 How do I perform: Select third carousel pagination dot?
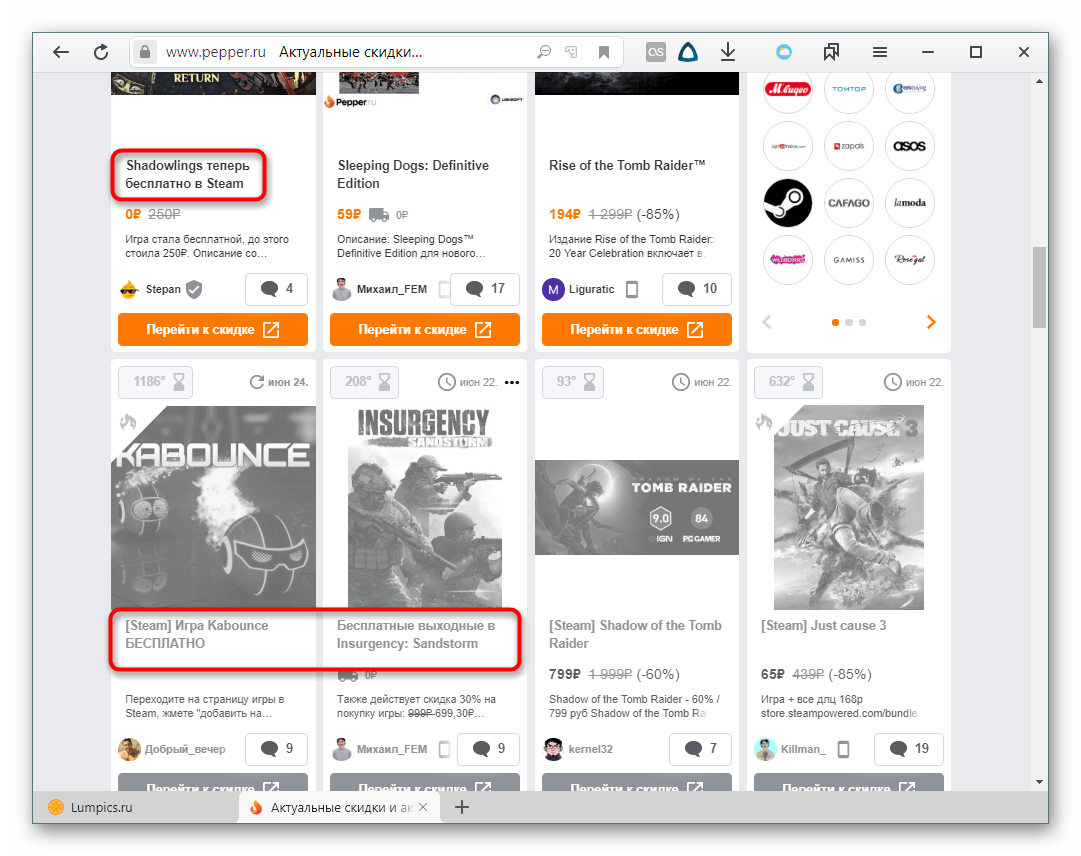click(x=862, y=323)
